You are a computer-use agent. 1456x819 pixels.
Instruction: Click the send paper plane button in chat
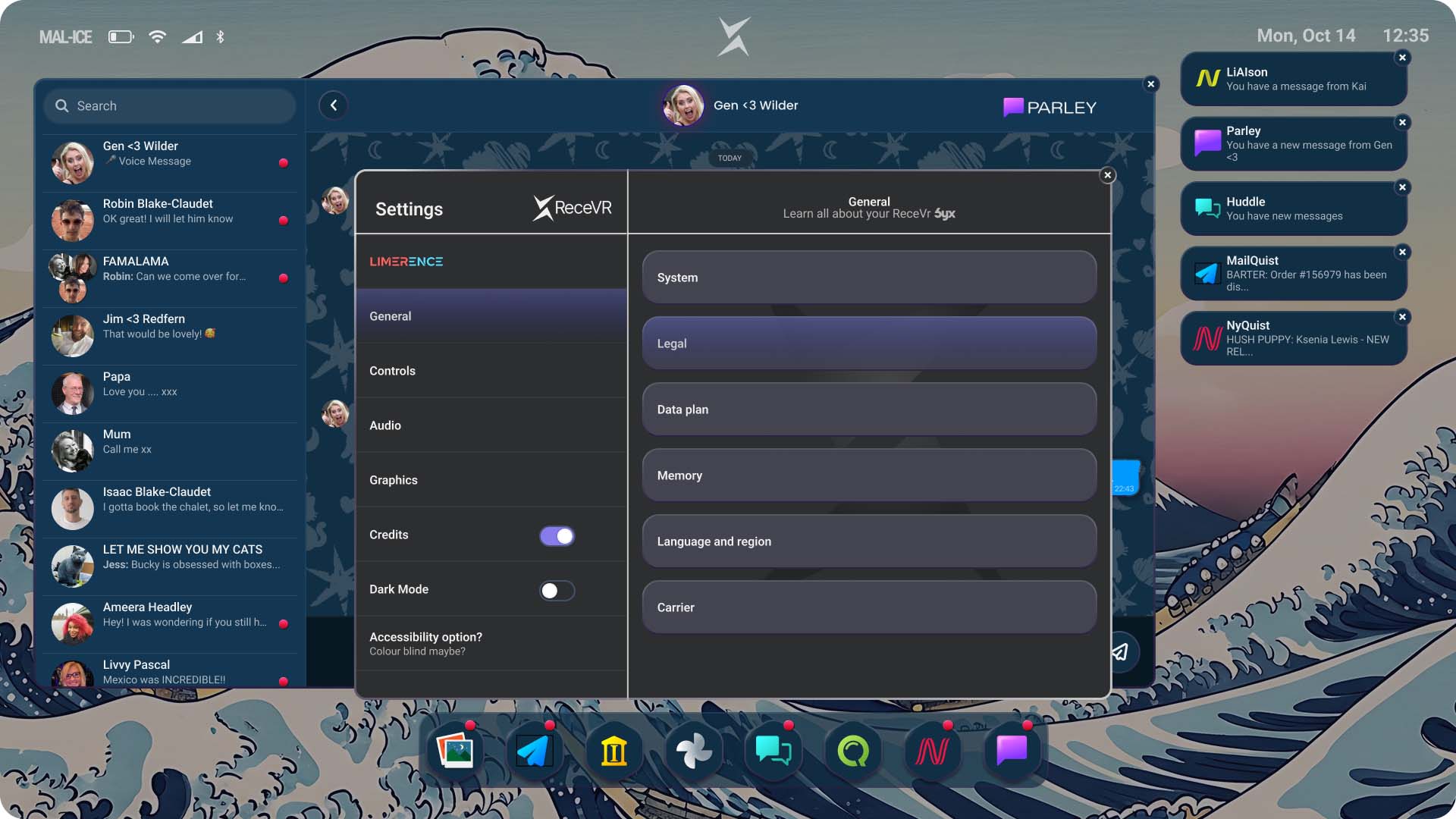point(1121,651)
